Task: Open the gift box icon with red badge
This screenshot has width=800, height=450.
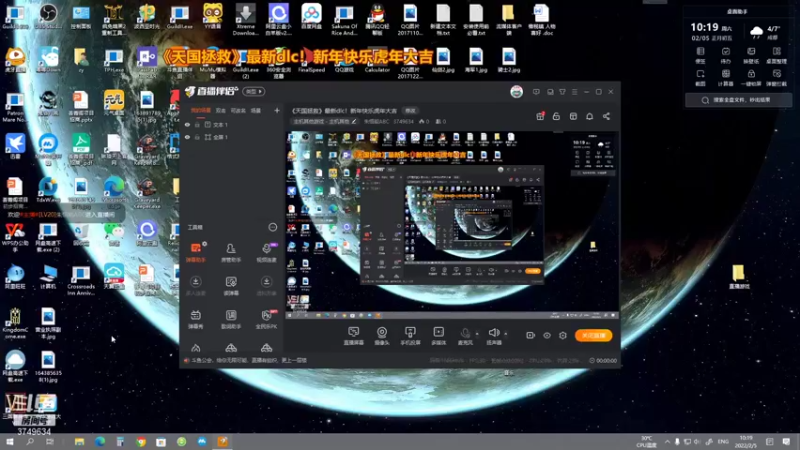Action: (540, 116)
